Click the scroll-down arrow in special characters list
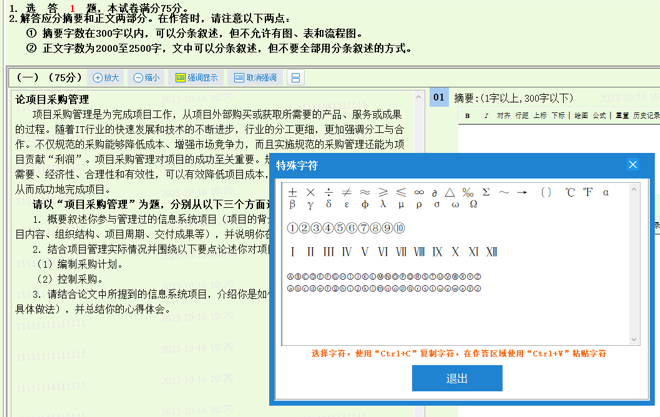 coord(633,339)
